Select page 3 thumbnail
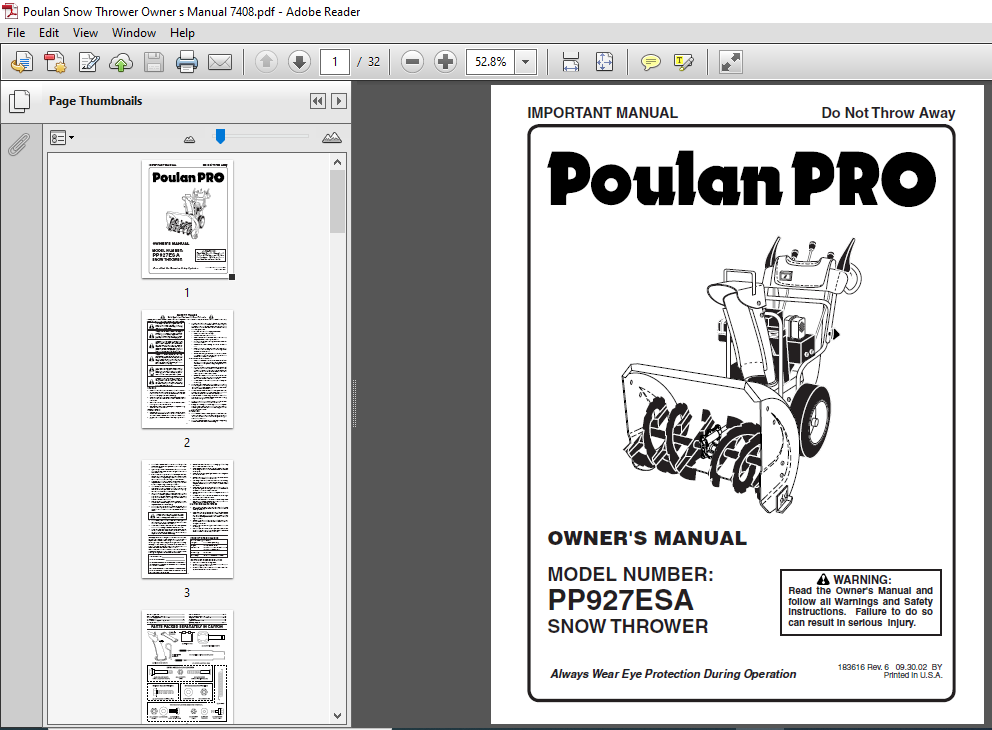This screenshot has height=730, width=992. [x=187, y=519]
